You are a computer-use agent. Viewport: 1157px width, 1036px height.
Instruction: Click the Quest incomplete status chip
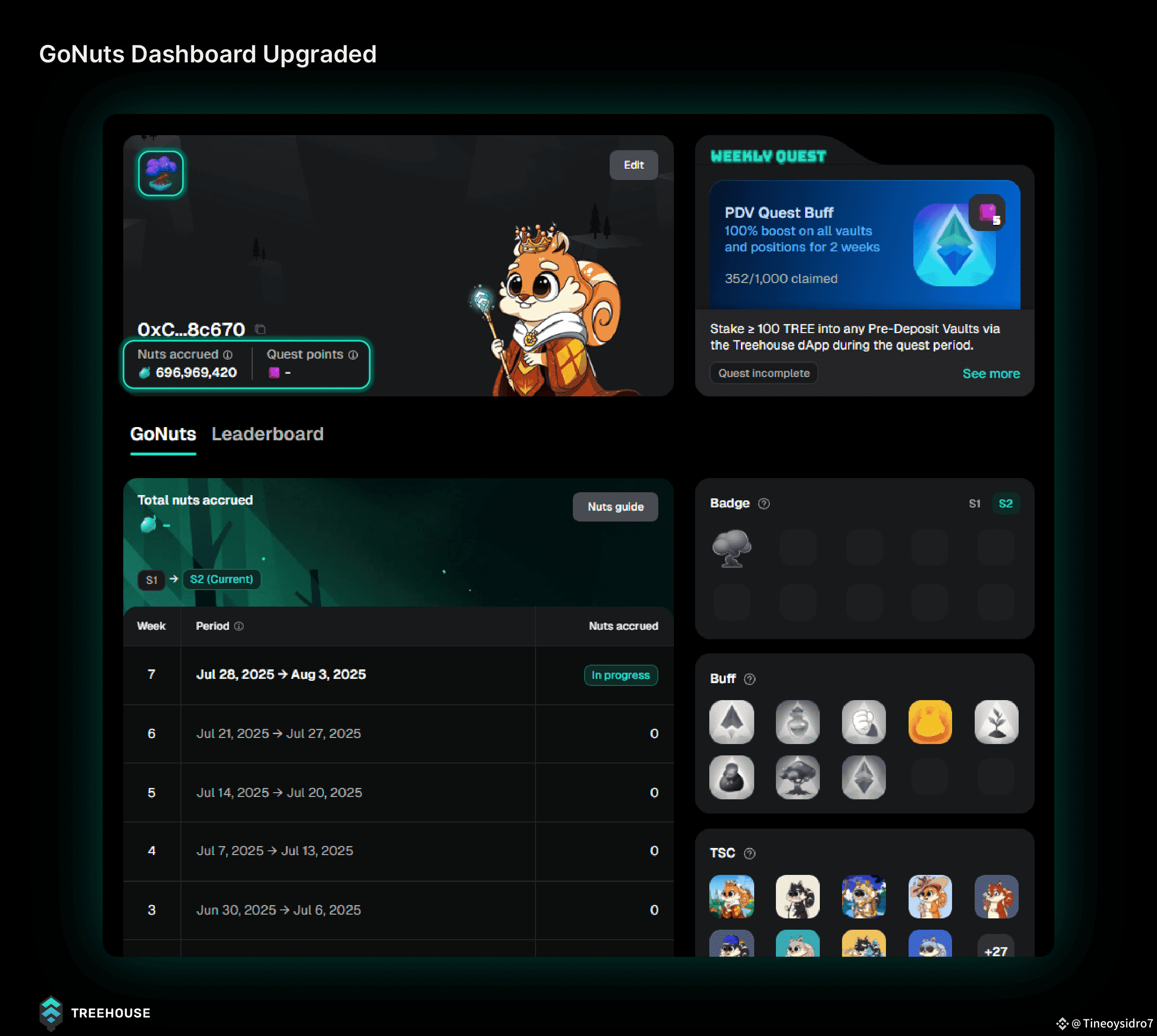[x=764, y=373]
